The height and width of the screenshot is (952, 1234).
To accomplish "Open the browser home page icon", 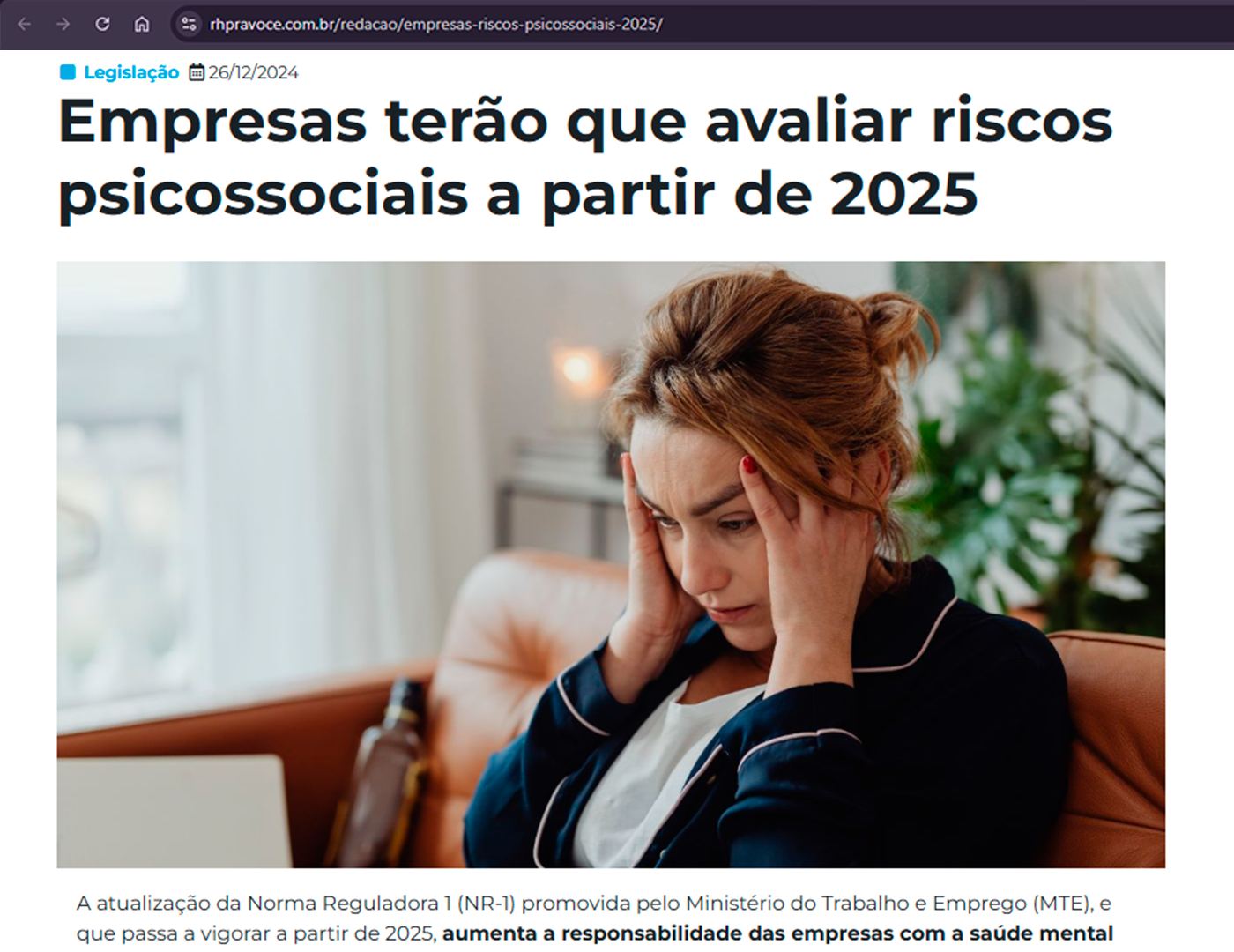I will coord(142,24).
